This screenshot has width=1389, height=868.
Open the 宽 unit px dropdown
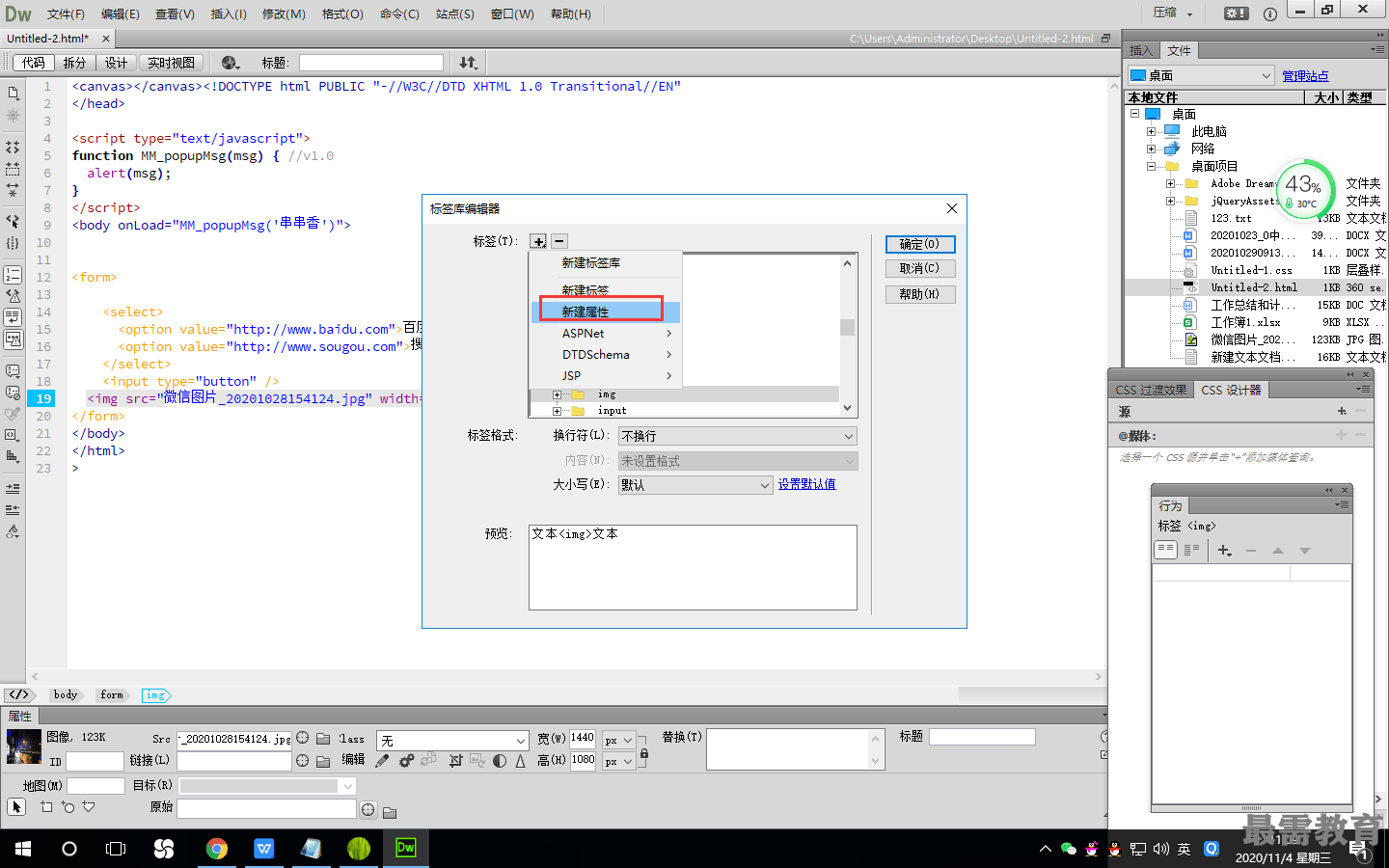[618, 740]
